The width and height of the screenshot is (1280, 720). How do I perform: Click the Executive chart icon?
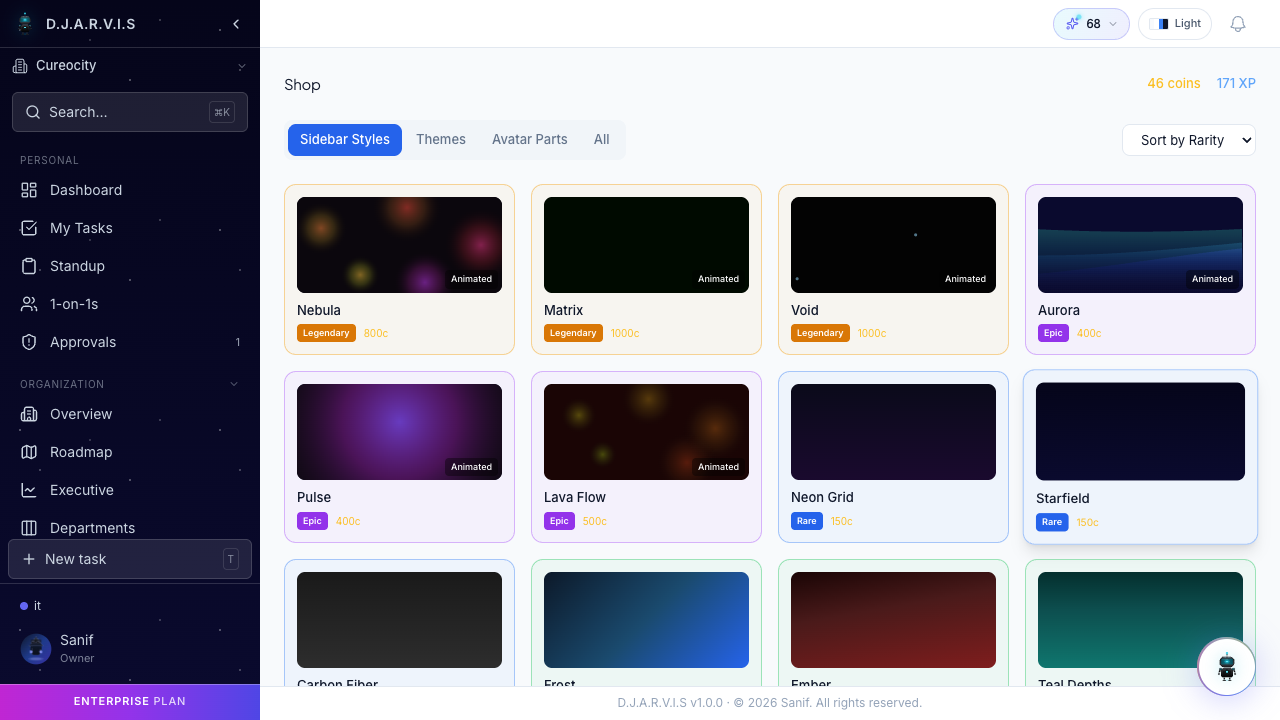29,490
